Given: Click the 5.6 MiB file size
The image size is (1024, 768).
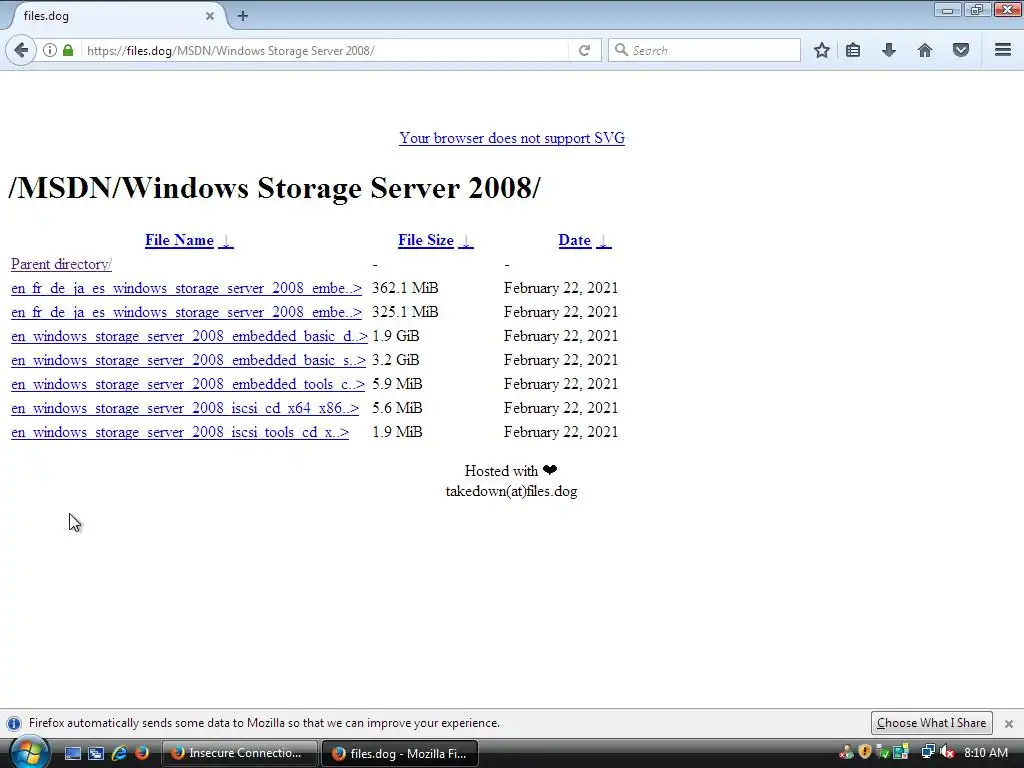Looking at the screenshot, I should 397,408.
